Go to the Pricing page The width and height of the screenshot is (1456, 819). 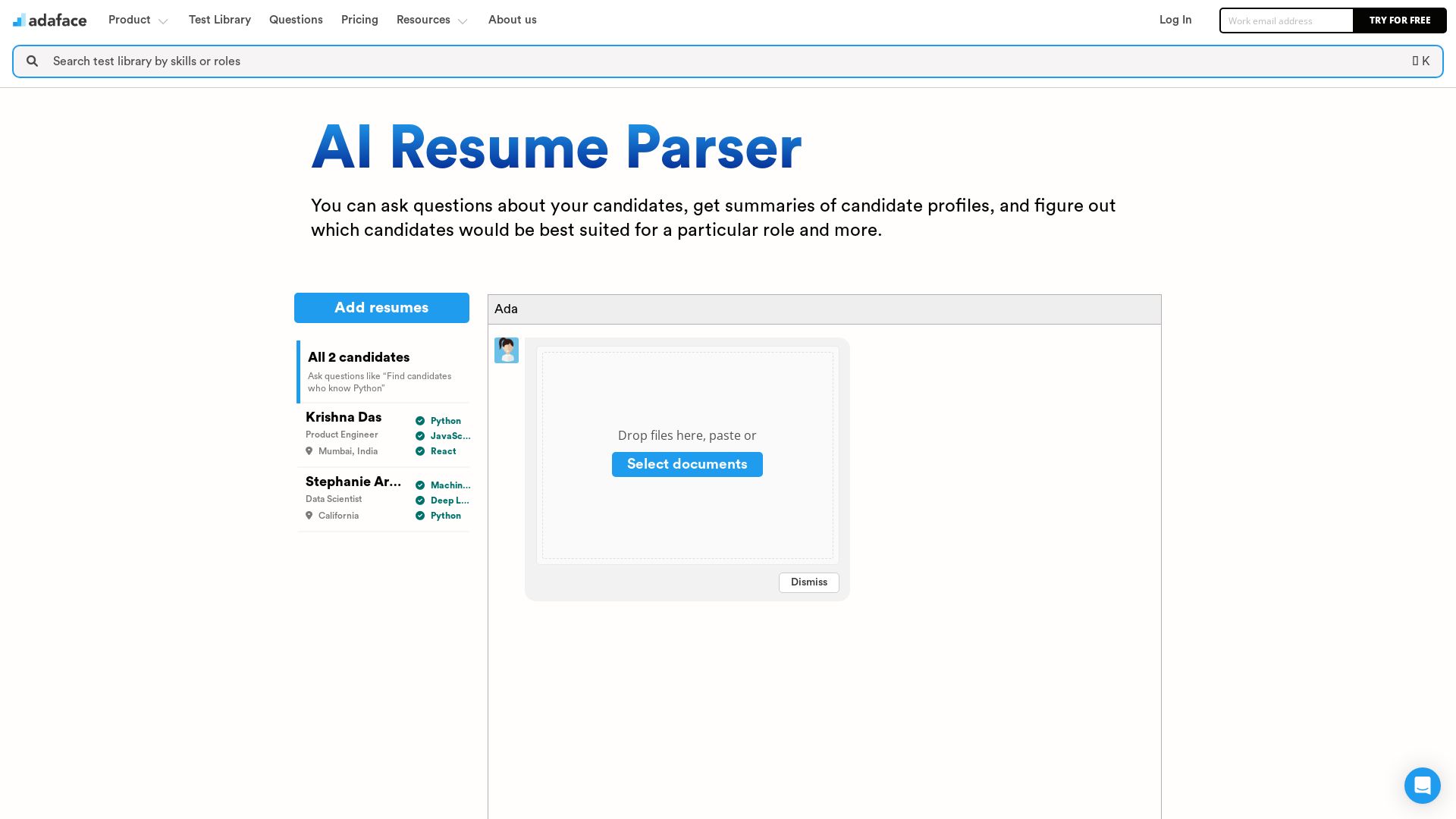(x=359, y=20)
